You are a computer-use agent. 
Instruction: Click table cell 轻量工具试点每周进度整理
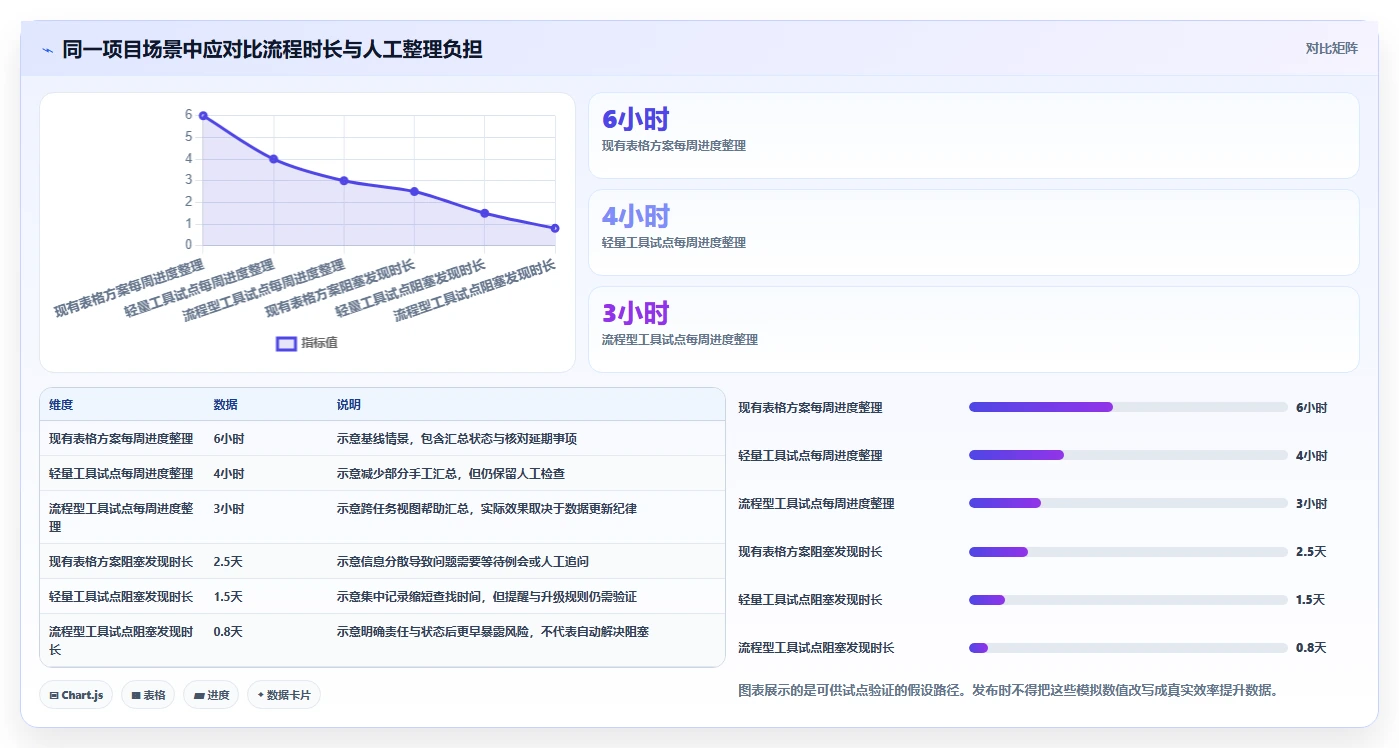tap(121, 474)
